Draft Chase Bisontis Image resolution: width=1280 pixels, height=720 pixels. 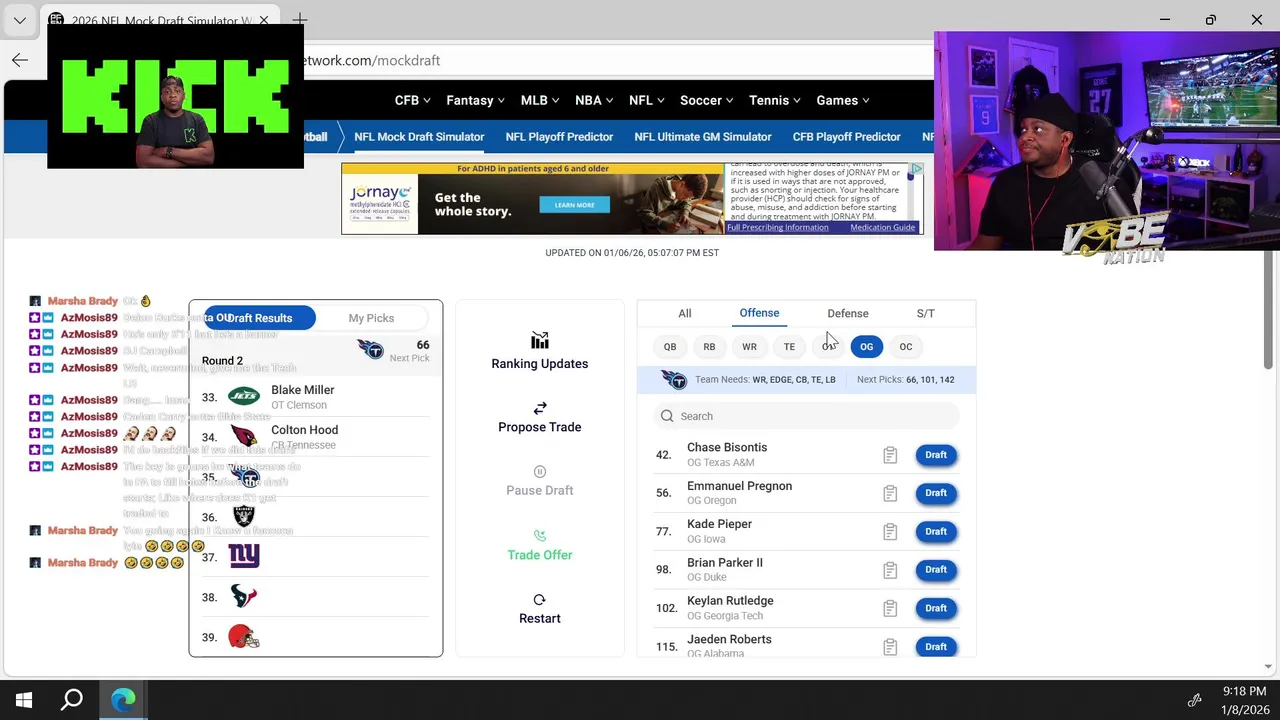coord(936,455)
